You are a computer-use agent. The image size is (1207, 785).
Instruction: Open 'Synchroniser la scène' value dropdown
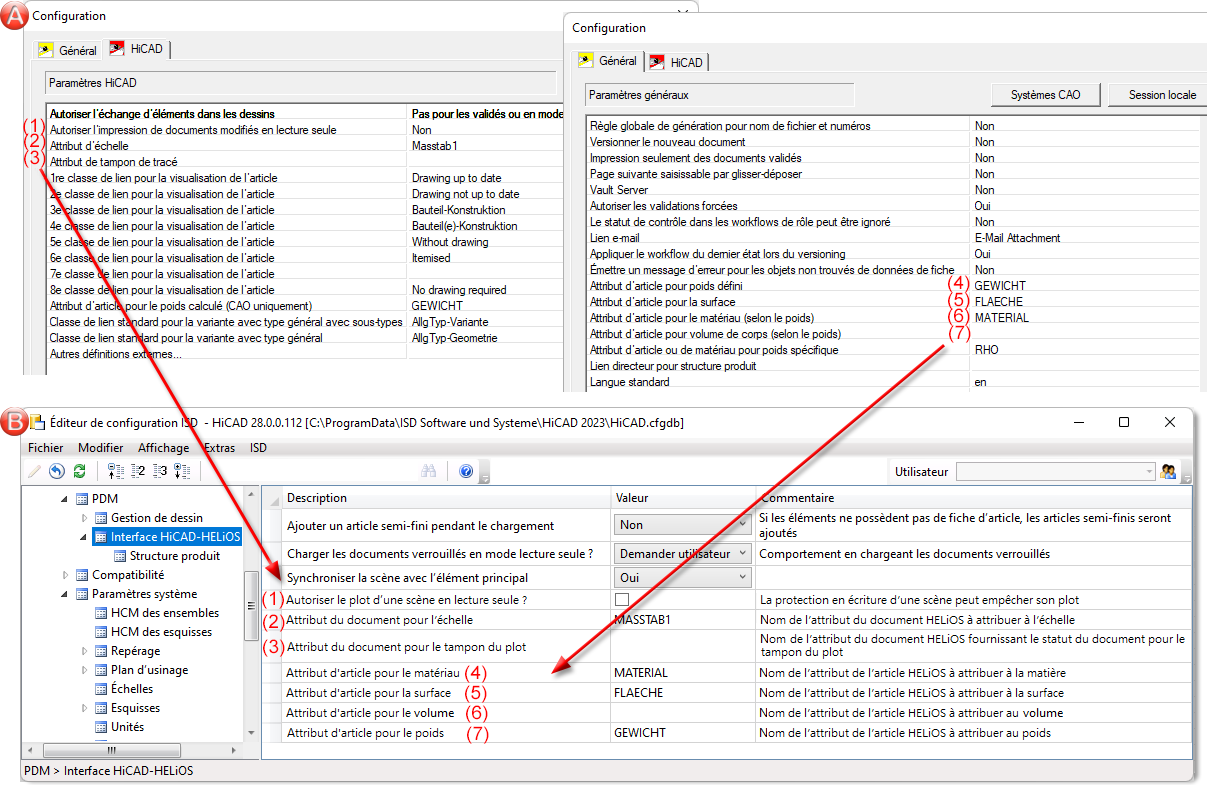tap(741, 577)
